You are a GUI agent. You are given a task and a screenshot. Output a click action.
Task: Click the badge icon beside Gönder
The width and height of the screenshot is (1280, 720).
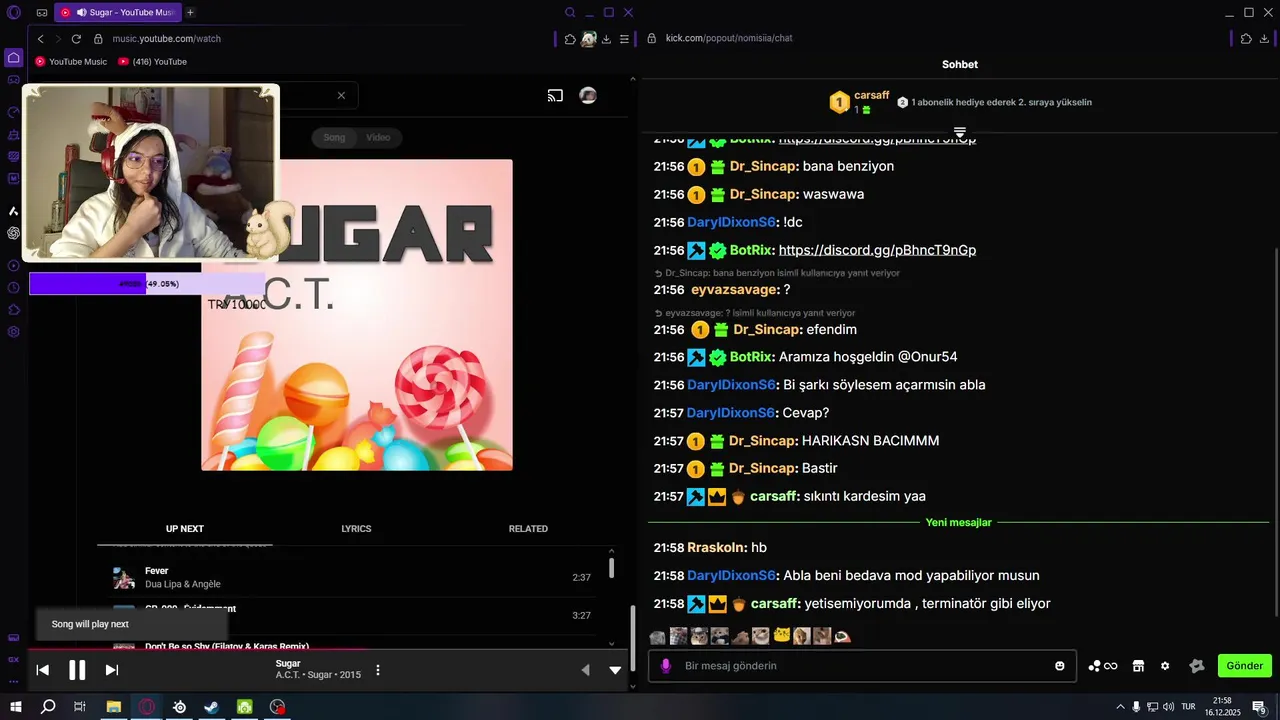[1197, 666]
